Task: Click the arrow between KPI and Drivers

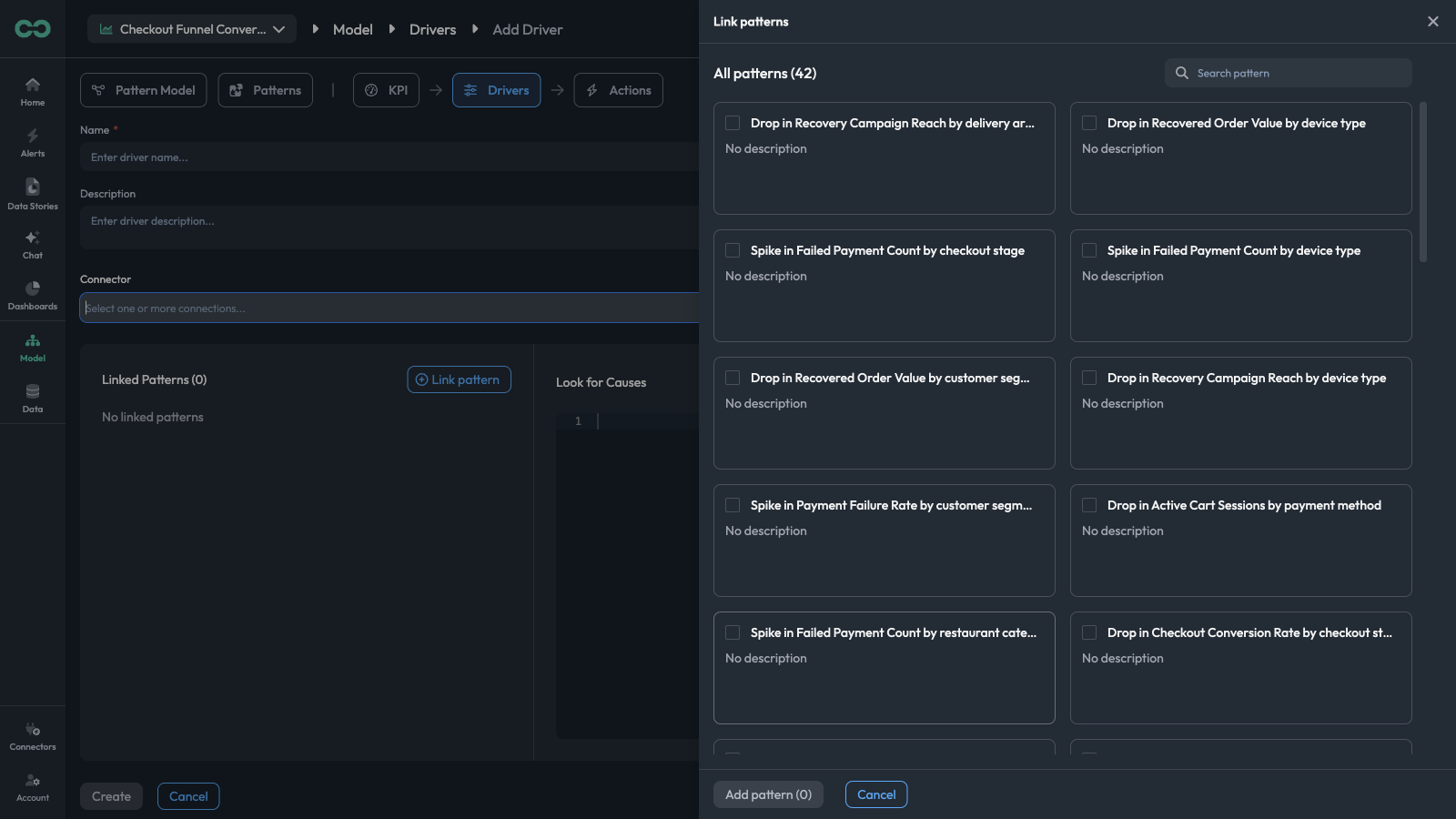Action: [436, 90]
